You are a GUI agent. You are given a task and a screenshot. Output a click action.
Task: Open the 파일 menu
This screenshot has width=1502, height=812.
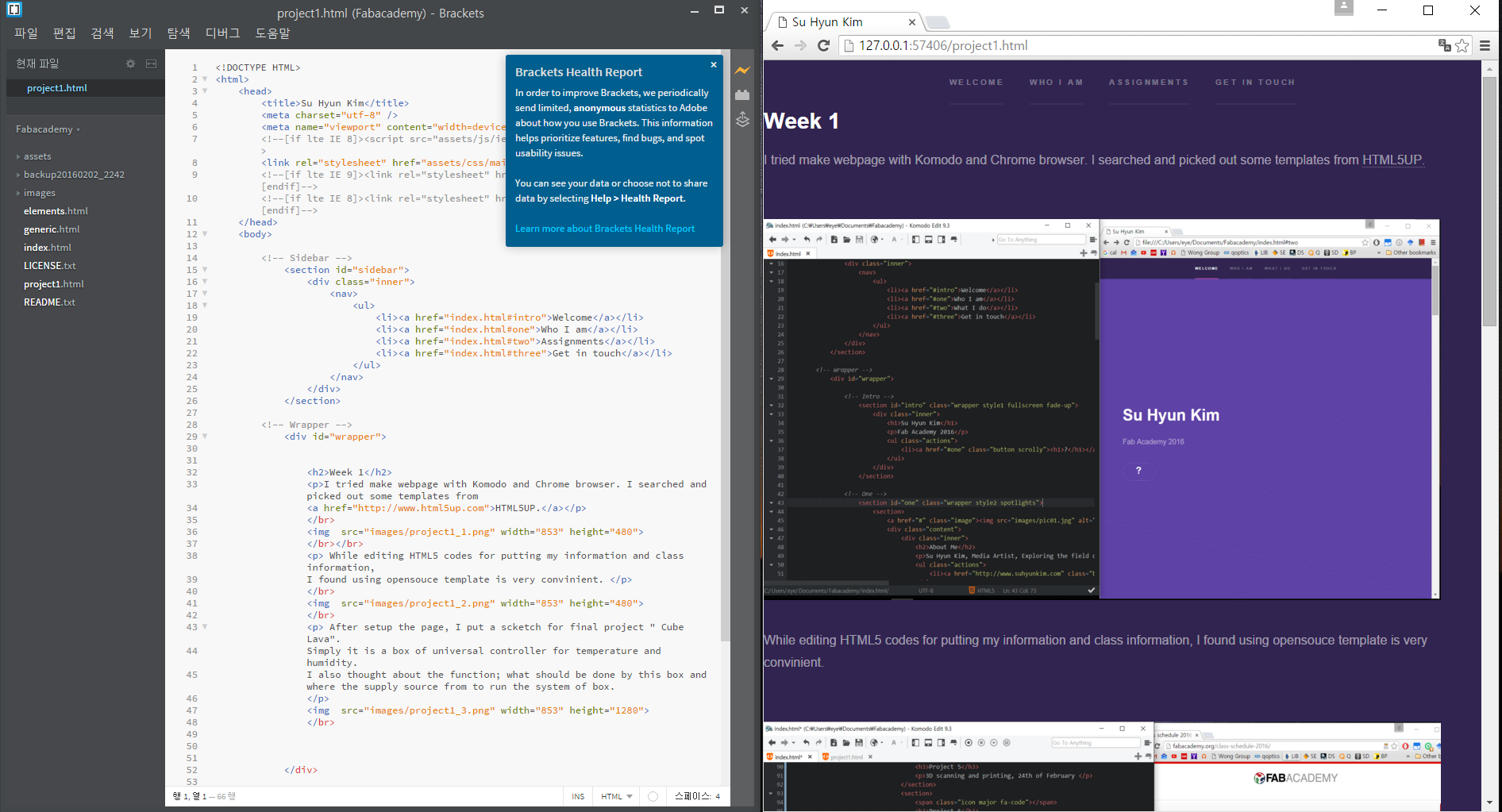tap(26, 33)
